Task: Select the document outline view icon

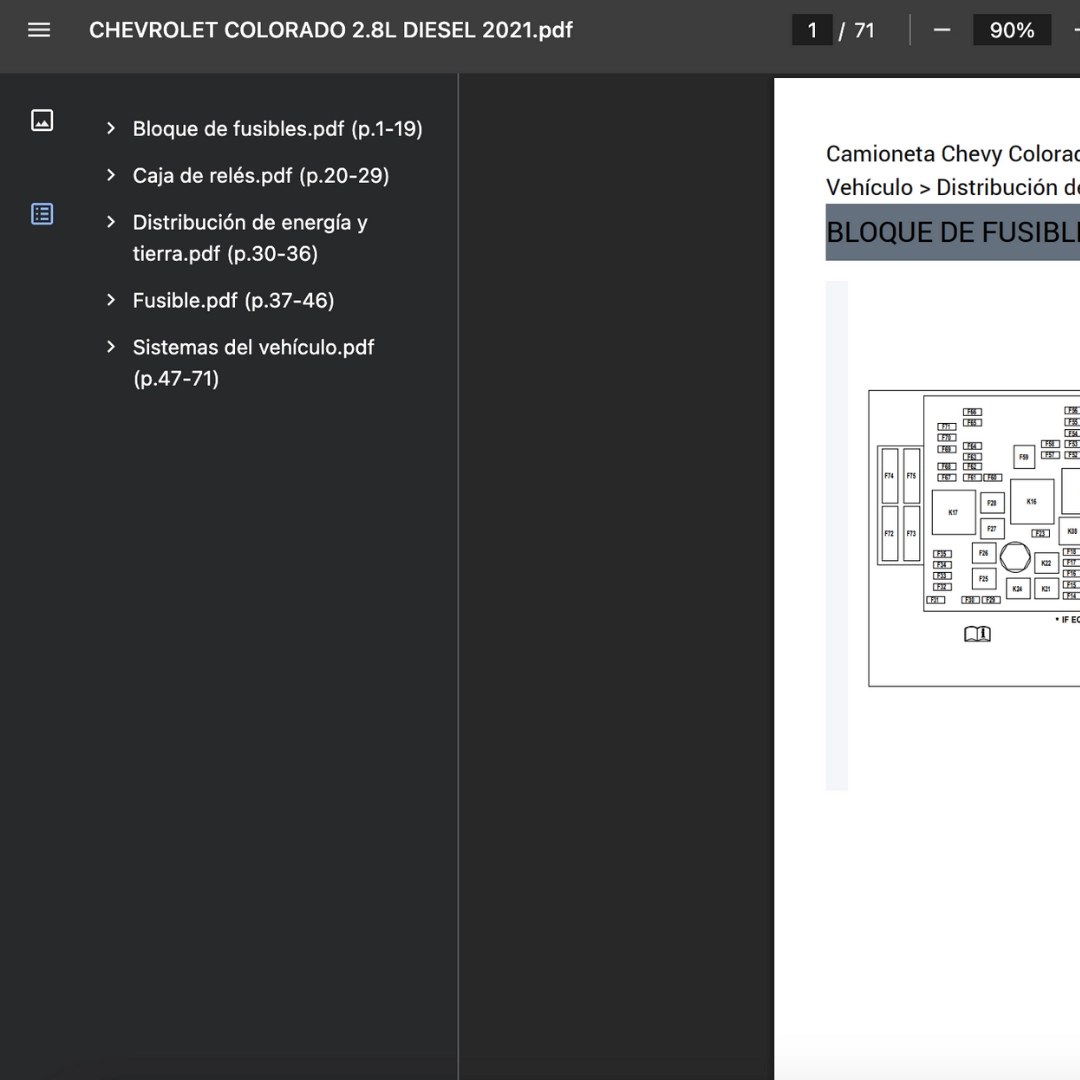Action: pyautogui.click(x=42, y=214)
